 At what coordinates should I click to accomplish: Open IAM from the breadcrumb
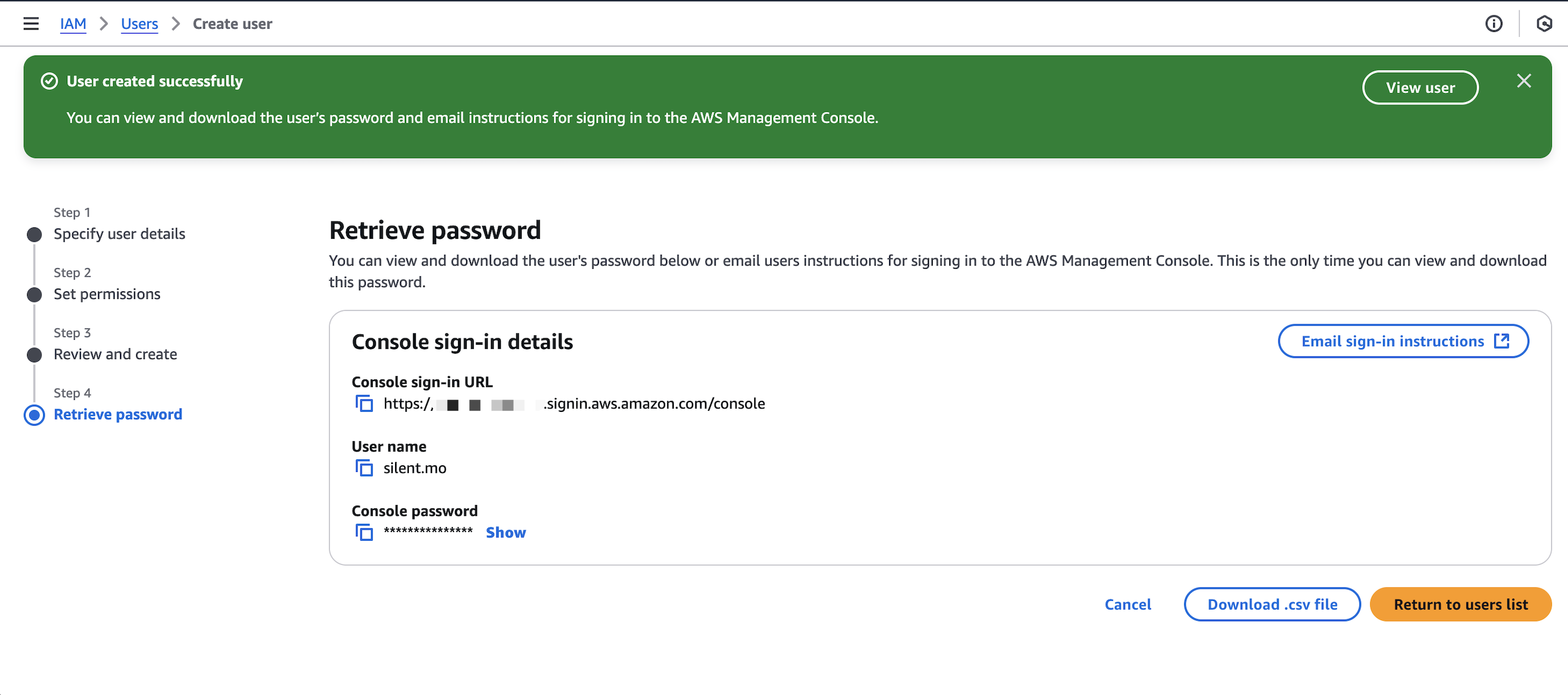pos(73,24)
